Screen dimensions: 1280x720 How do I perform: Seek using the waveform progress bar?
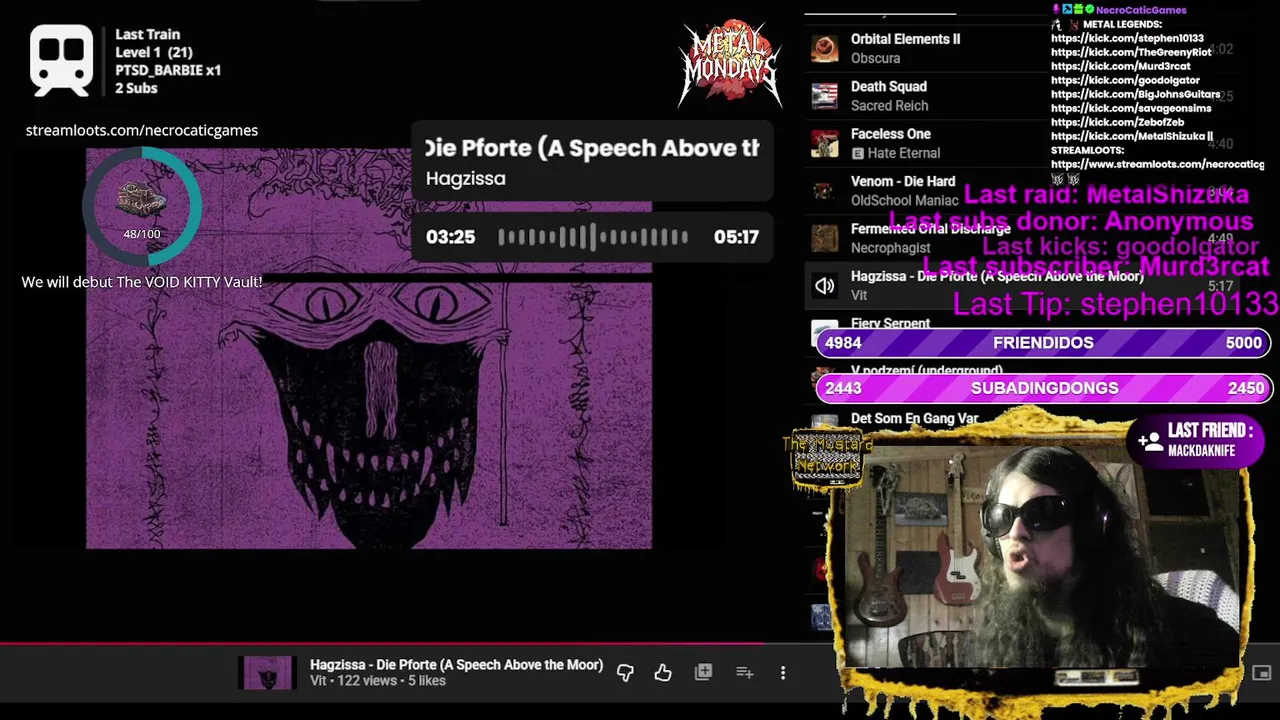coord(593,237)
